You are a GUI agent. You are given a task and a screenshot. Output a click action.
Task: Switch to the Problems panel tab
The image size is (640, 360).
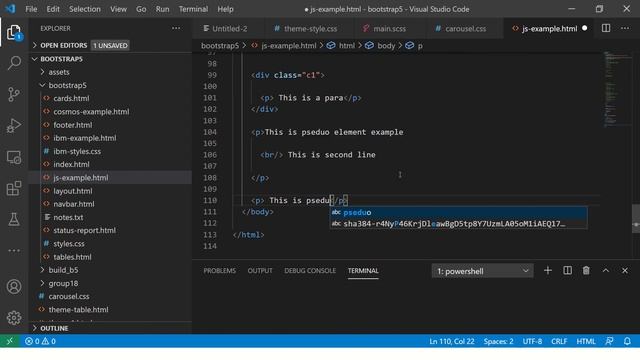(x=220, y=271)
